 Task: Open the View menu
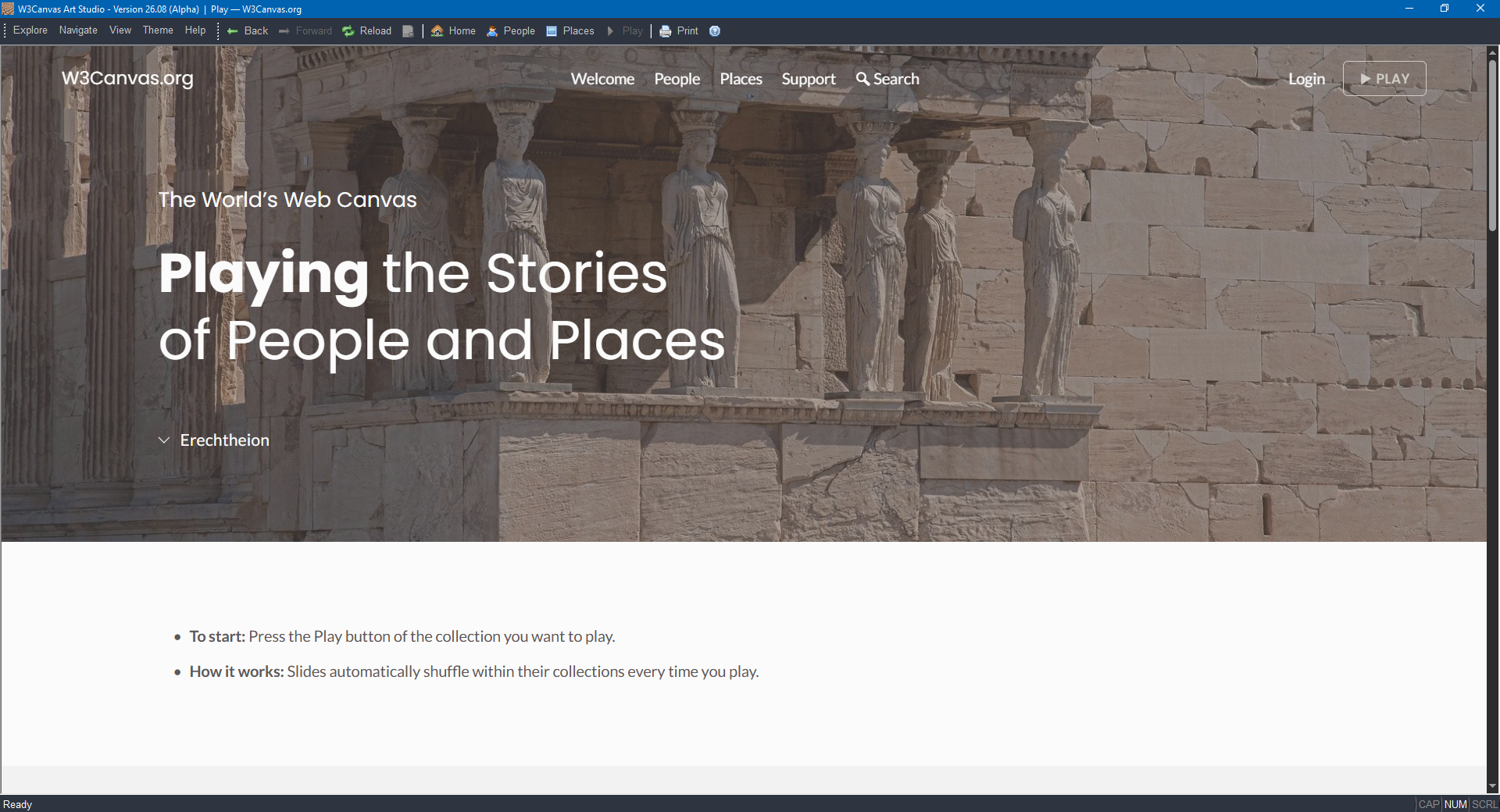120,30
